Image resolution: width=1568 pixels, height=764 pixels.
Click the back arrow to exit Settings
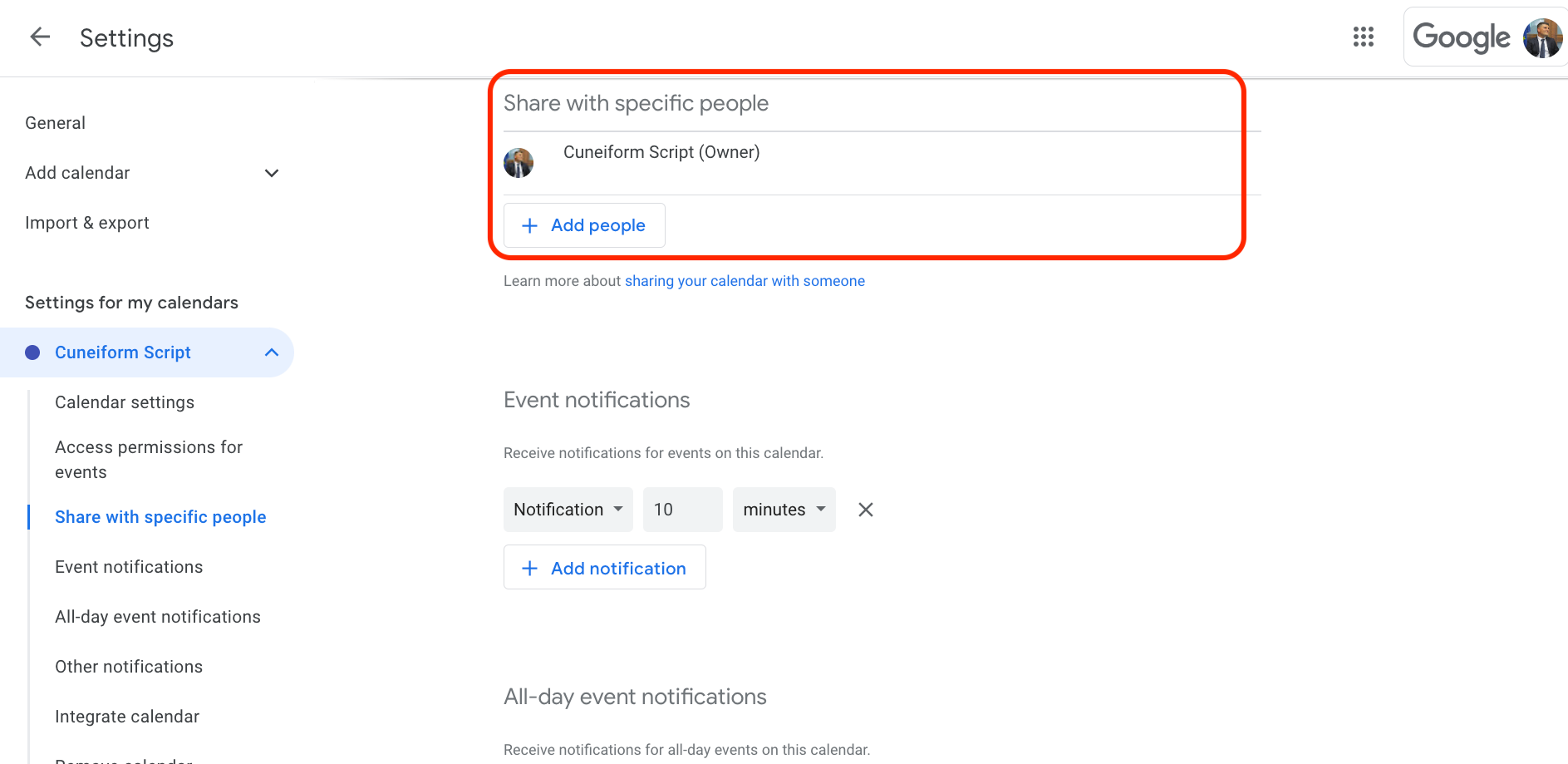[x=40, y=37]
